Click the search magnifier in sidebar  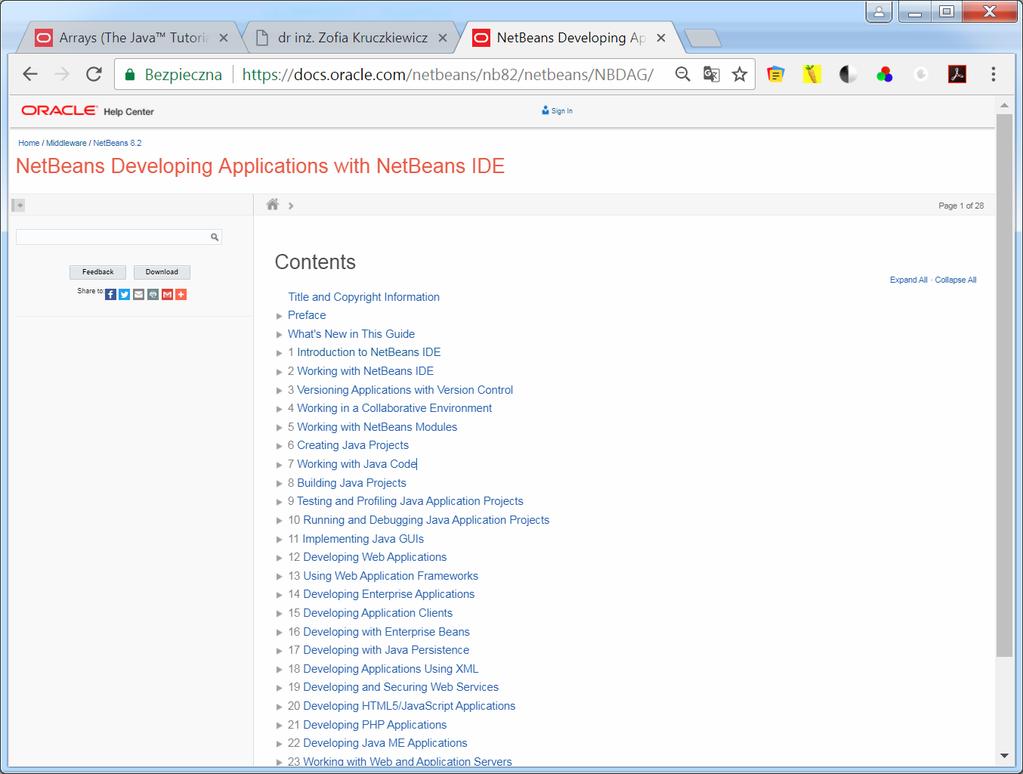[x=215, y=237]
